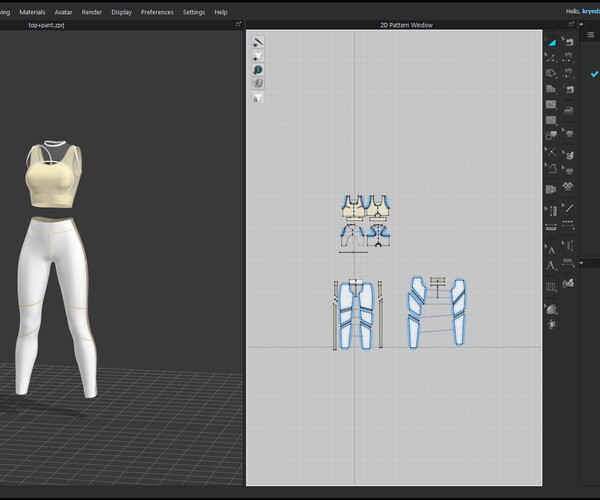Click the blue checkmark in right panel
The image size is (600, 500).
pyautogui.click(x=594, y=74)
